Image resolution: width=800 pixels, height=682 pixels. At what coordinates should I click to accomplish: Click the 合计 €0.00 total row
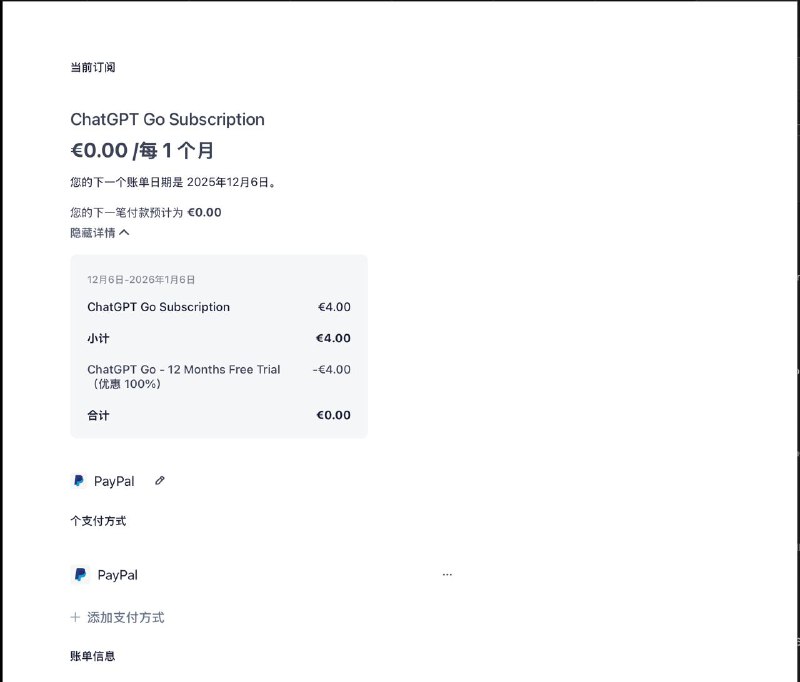tap(218, 415)
